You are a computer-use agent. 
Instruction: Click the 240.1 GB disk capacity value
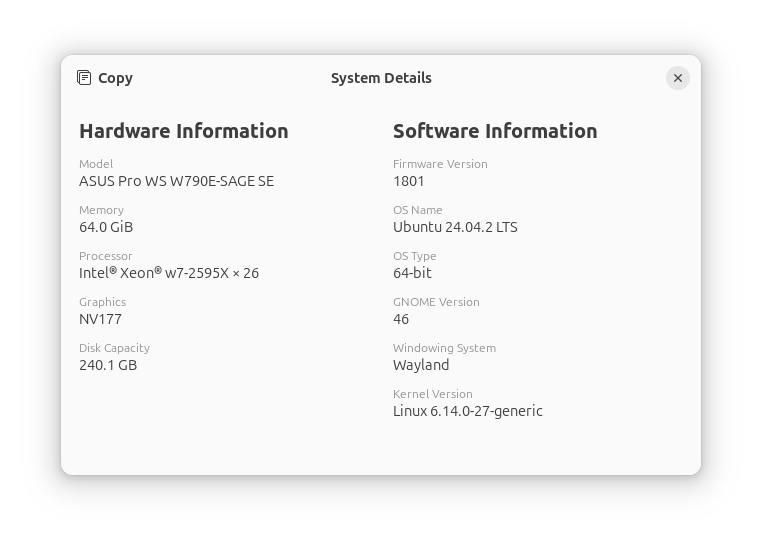click(x=108, y=365)
